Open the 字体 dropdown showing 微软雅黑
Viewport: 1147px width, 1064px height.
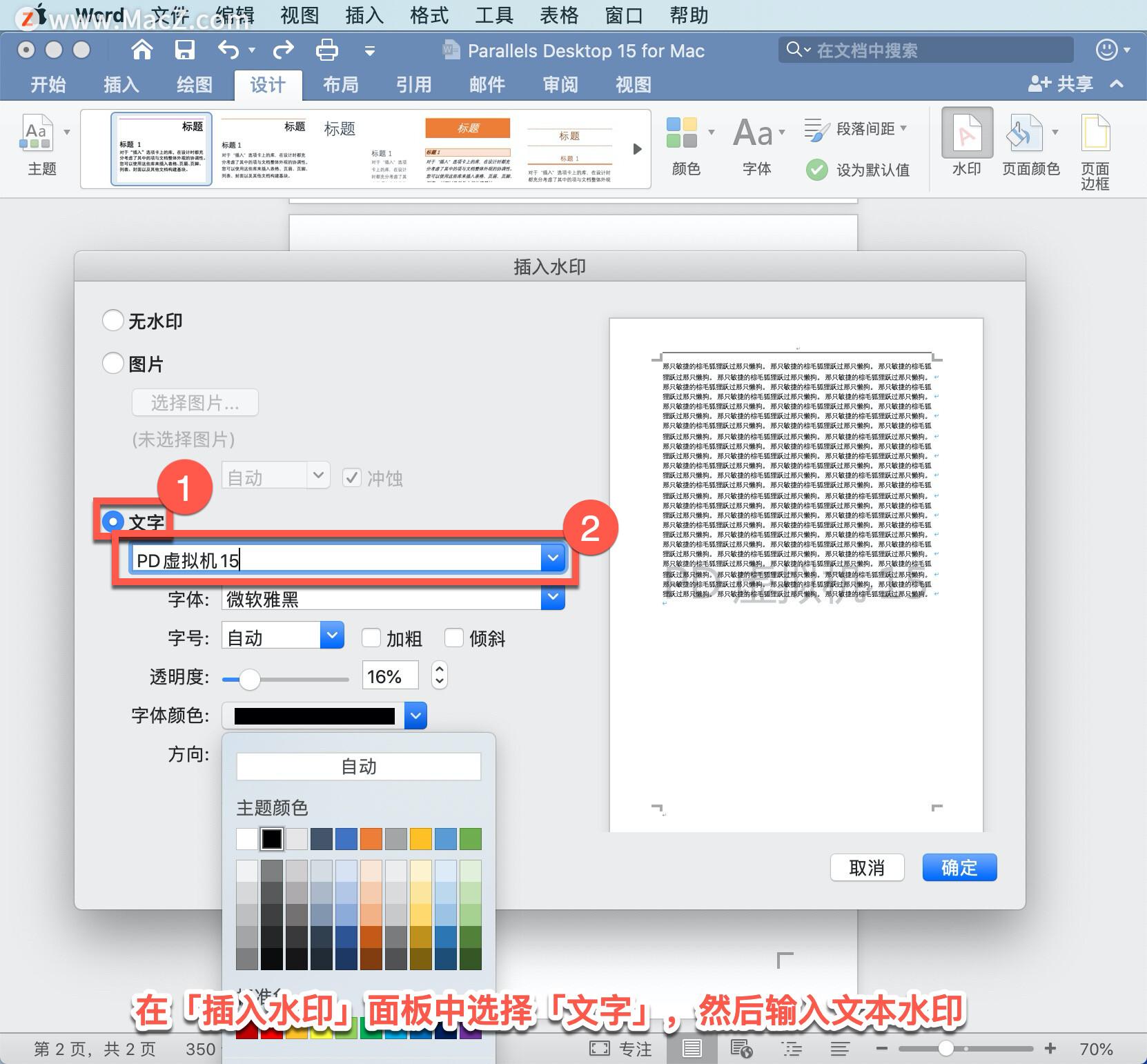pyautogui.click(x=551, y=598)
